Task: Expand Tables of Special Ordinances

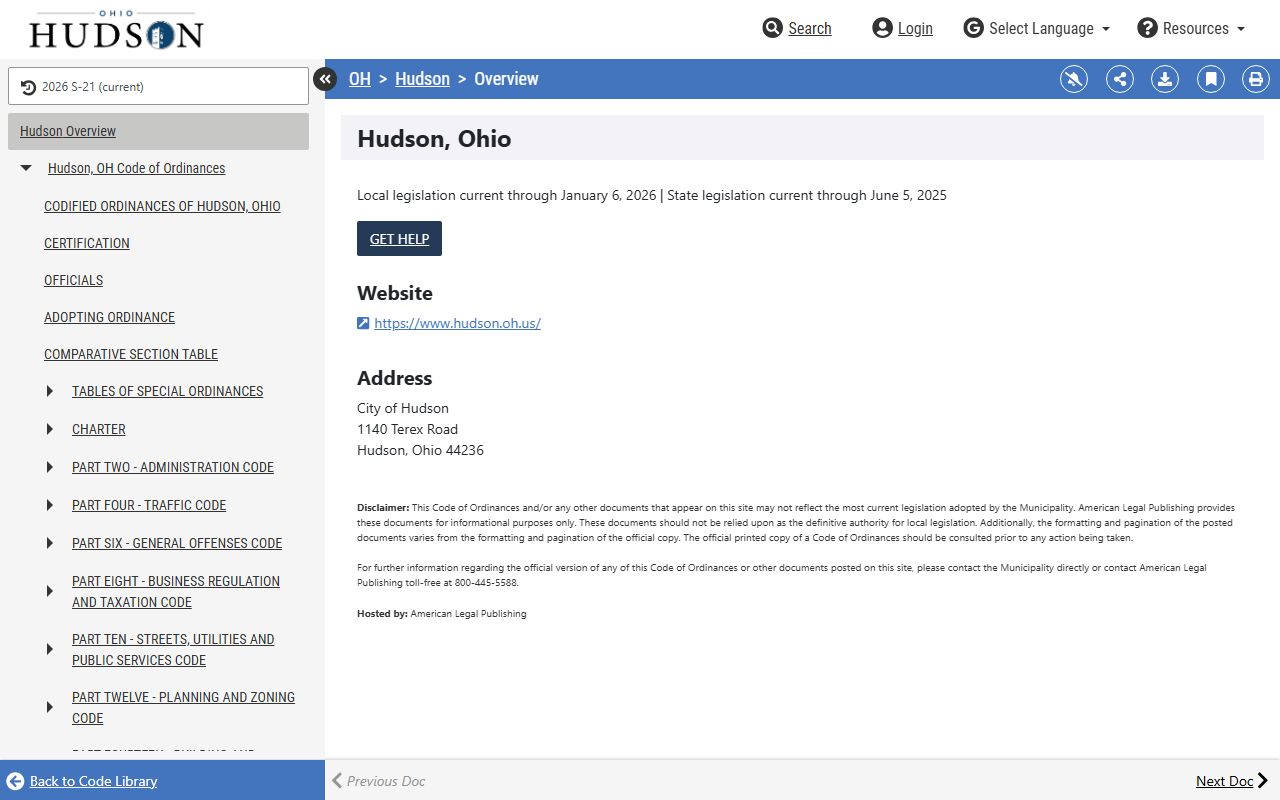Action: coord(50,391)
